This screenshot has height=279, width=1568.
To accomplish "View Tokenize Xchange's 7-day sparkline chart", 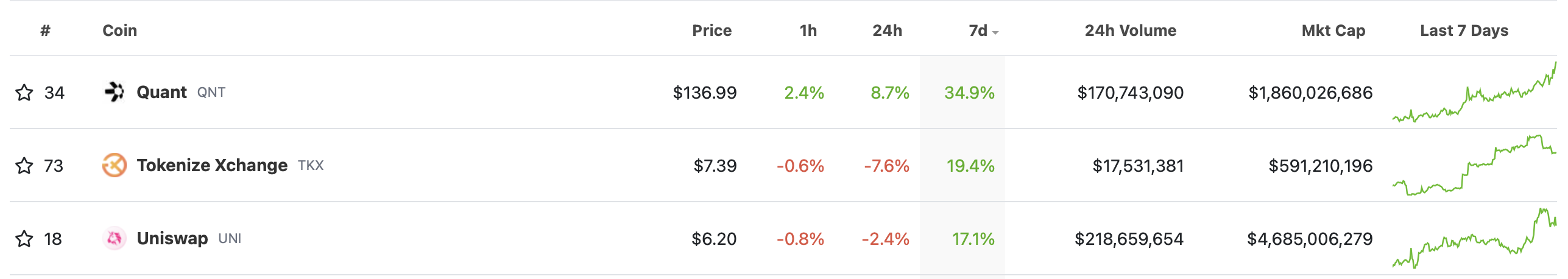I will tap(1474, 165).
